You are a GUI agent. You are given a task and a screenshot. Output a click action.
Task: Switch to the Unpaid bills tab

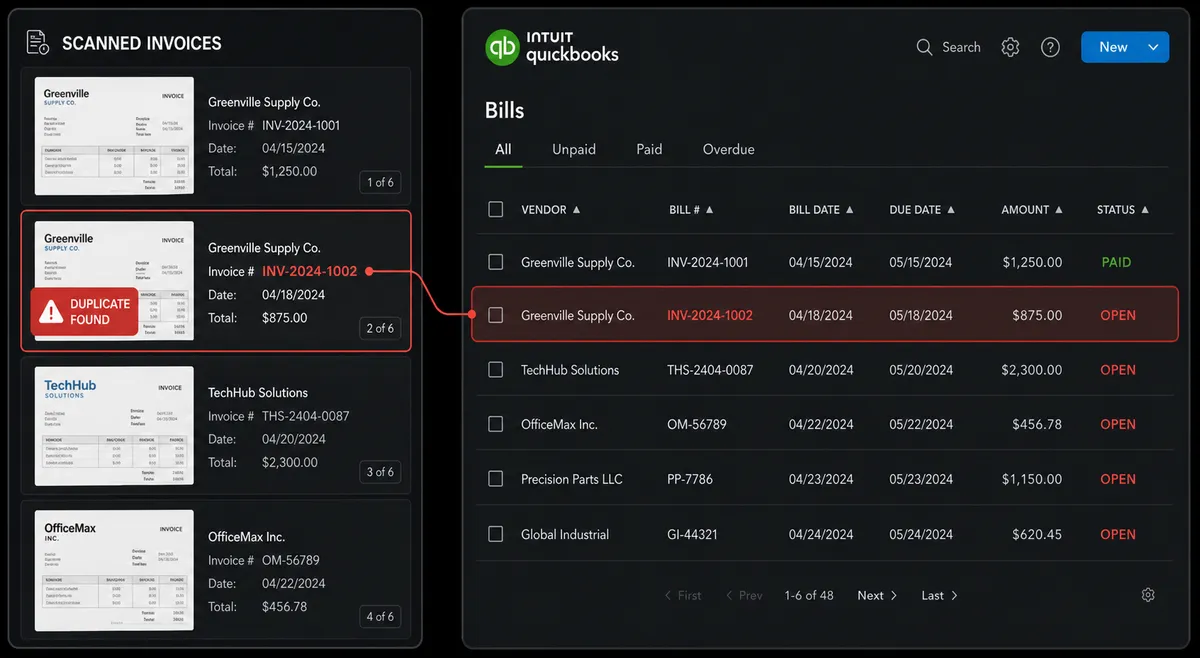[x=574, y=149]
